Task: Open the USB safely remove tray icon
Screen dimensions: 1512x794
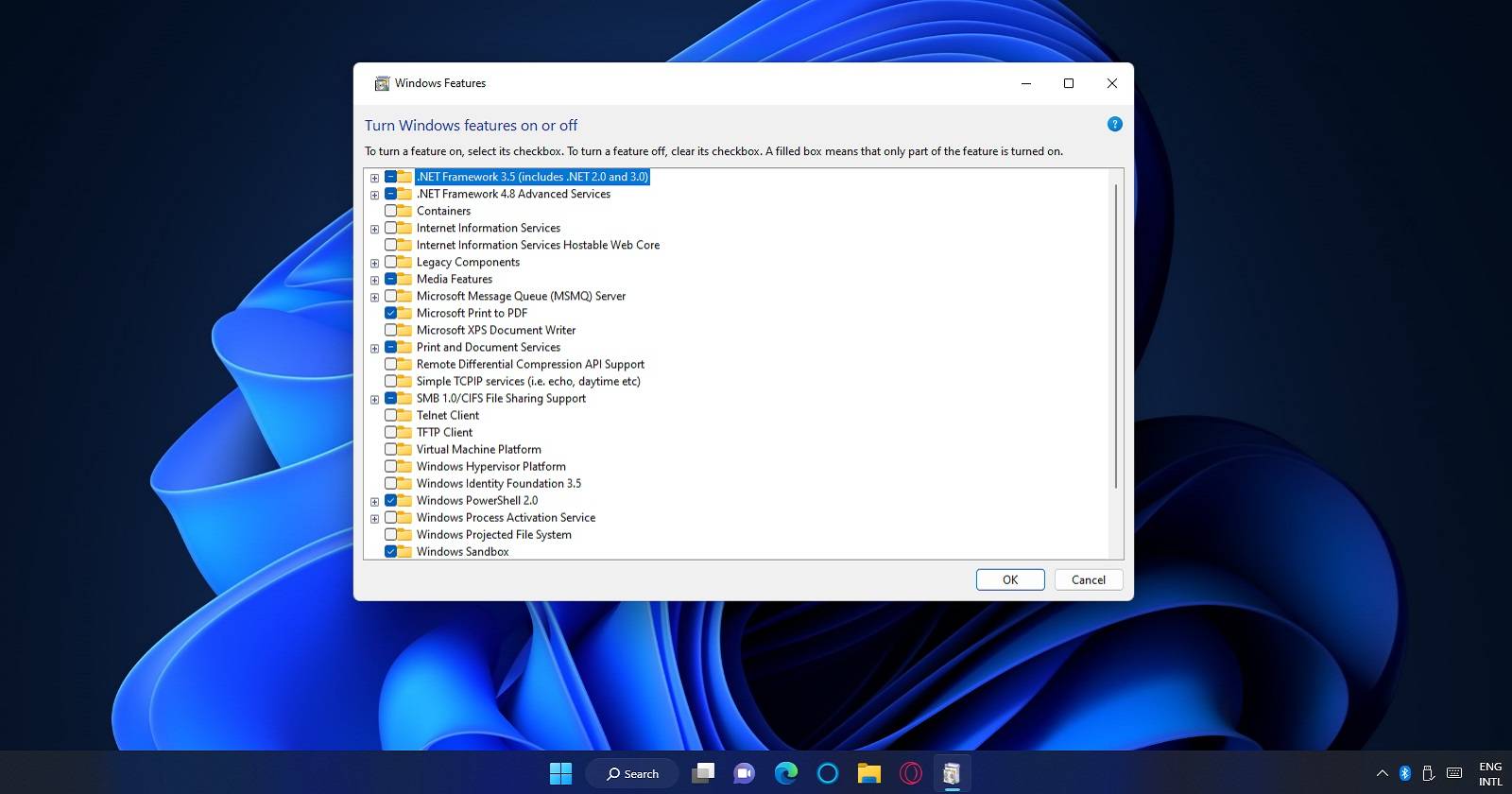Action: click(x=1429, y=773)
